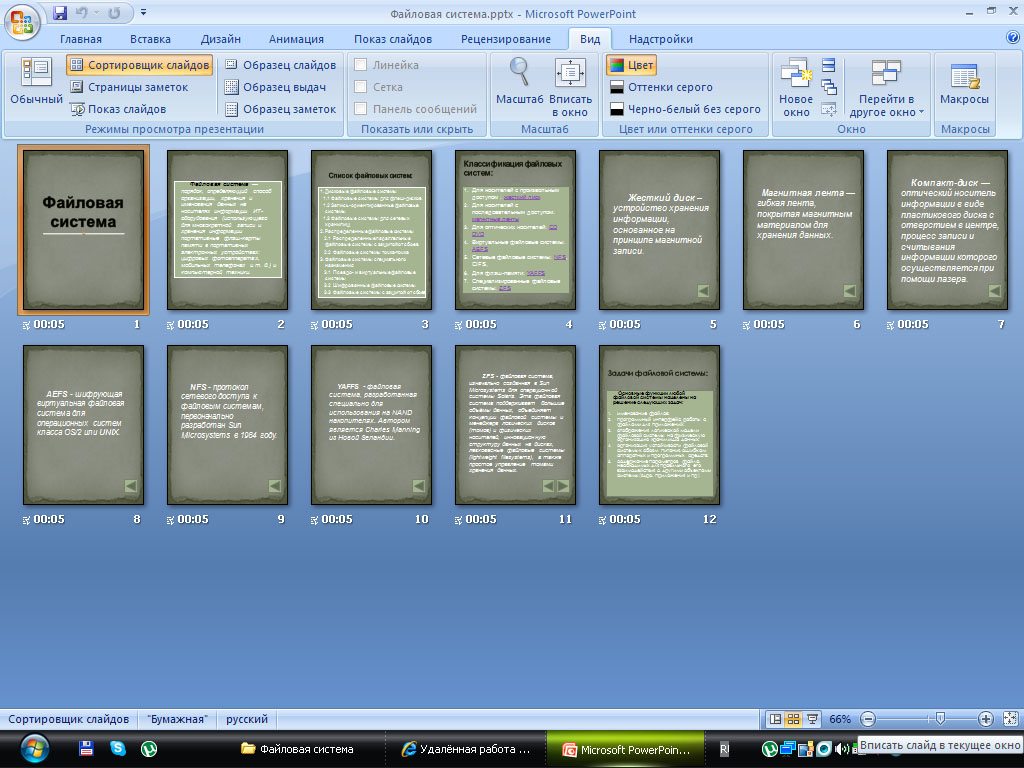Click Вписать в окно fit icon
The image size is (1024, 768).
(x=570, y=84)
